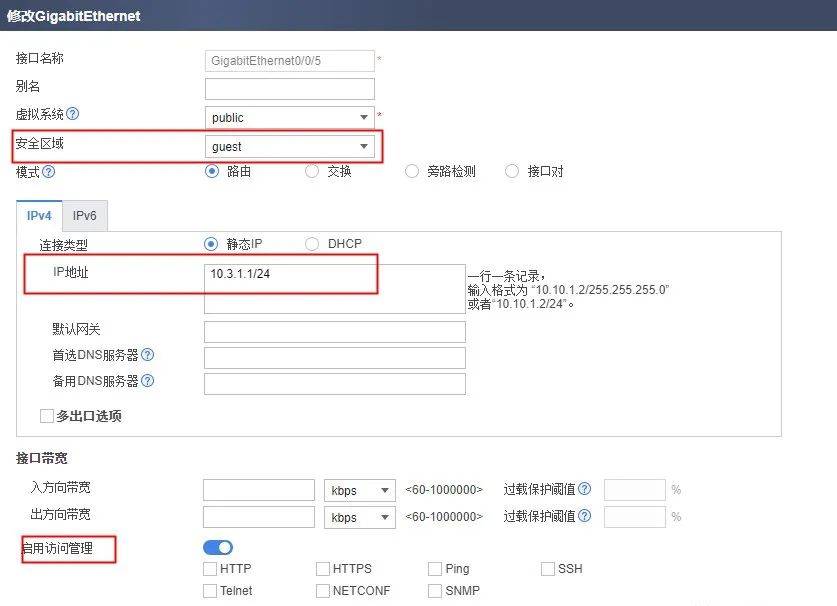This screenshot has height=606, width=837.
Task: Open the 虚拟系统 public dropdown
Action: (289, 117)
